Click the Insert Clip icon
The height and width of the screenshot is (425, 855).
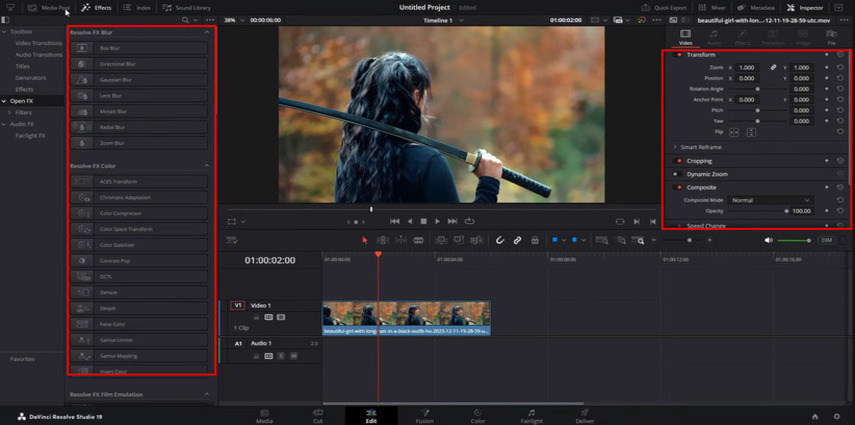(x=441, y=240)
